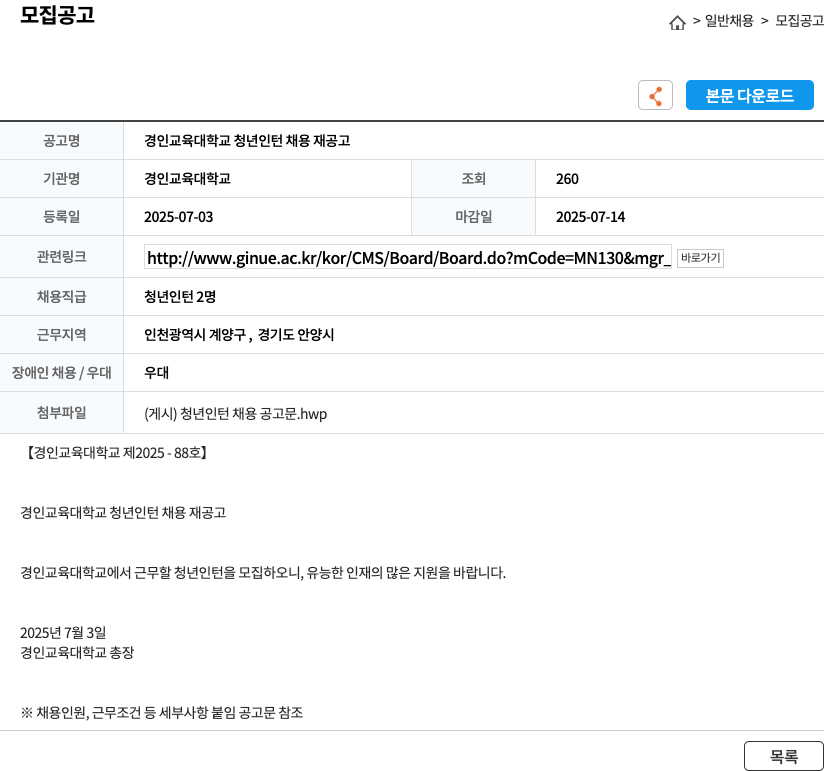Viewport: 824px width, 771px height.
Task: Click the orange share icon button
Action: click(x=655, y=95)
